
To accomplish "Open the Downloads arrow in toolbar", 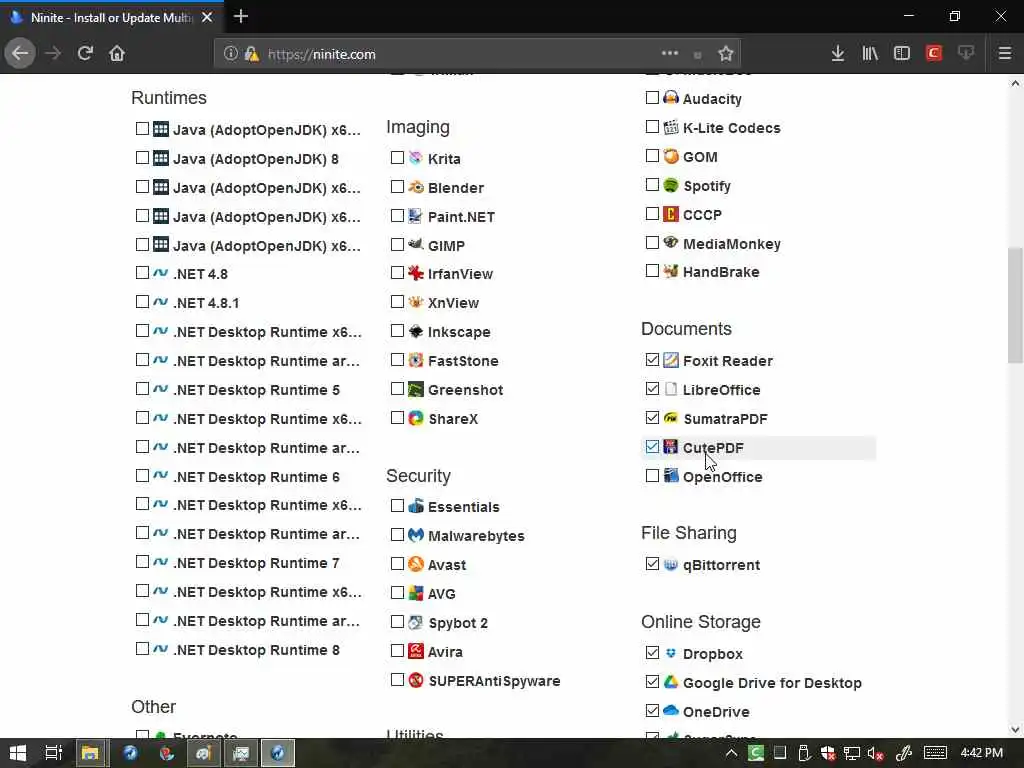I will pyautogui.click(x=838, y=54).
